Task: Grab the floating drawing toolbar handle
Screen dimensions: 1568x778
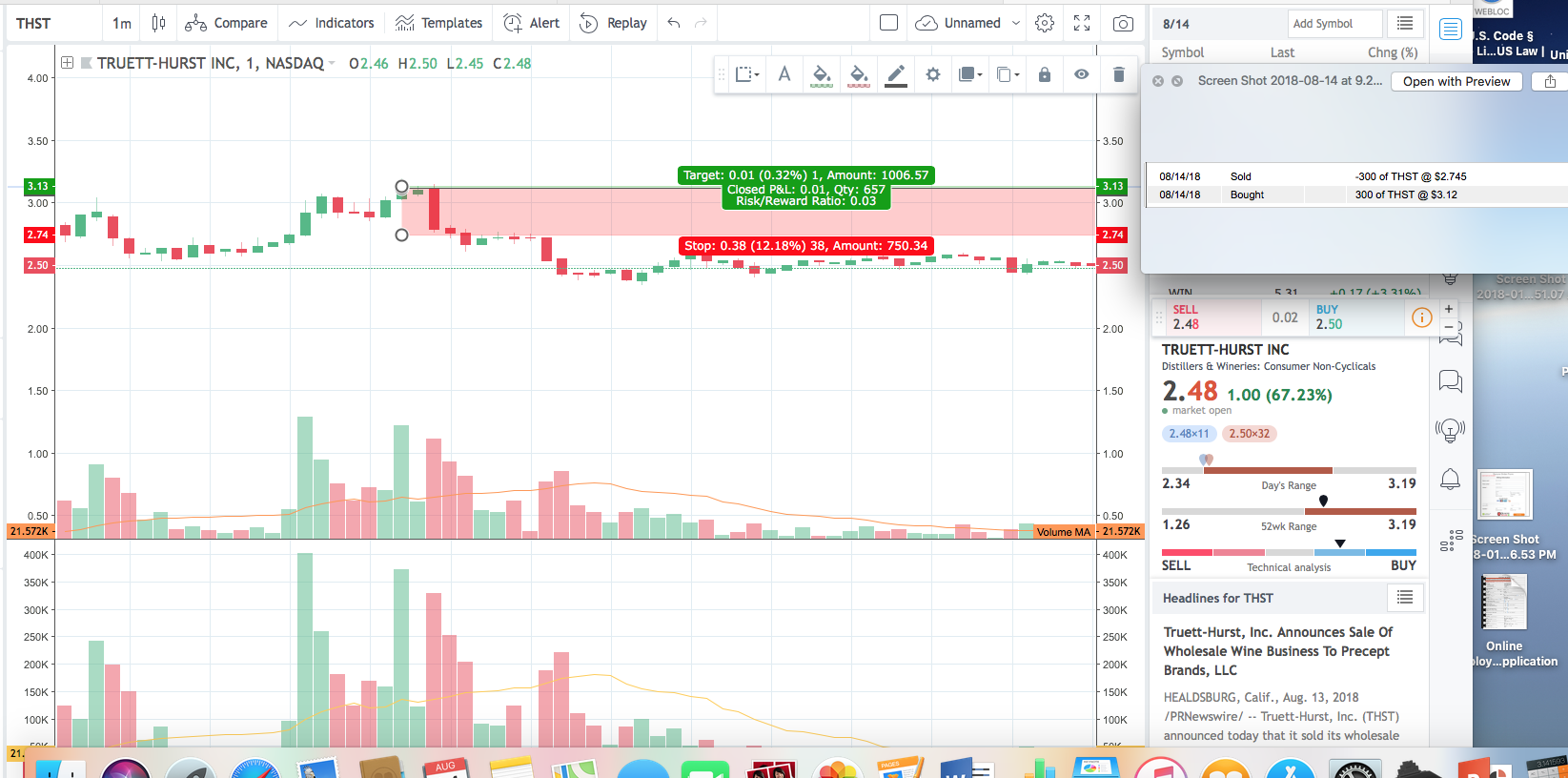Action: 722,74
